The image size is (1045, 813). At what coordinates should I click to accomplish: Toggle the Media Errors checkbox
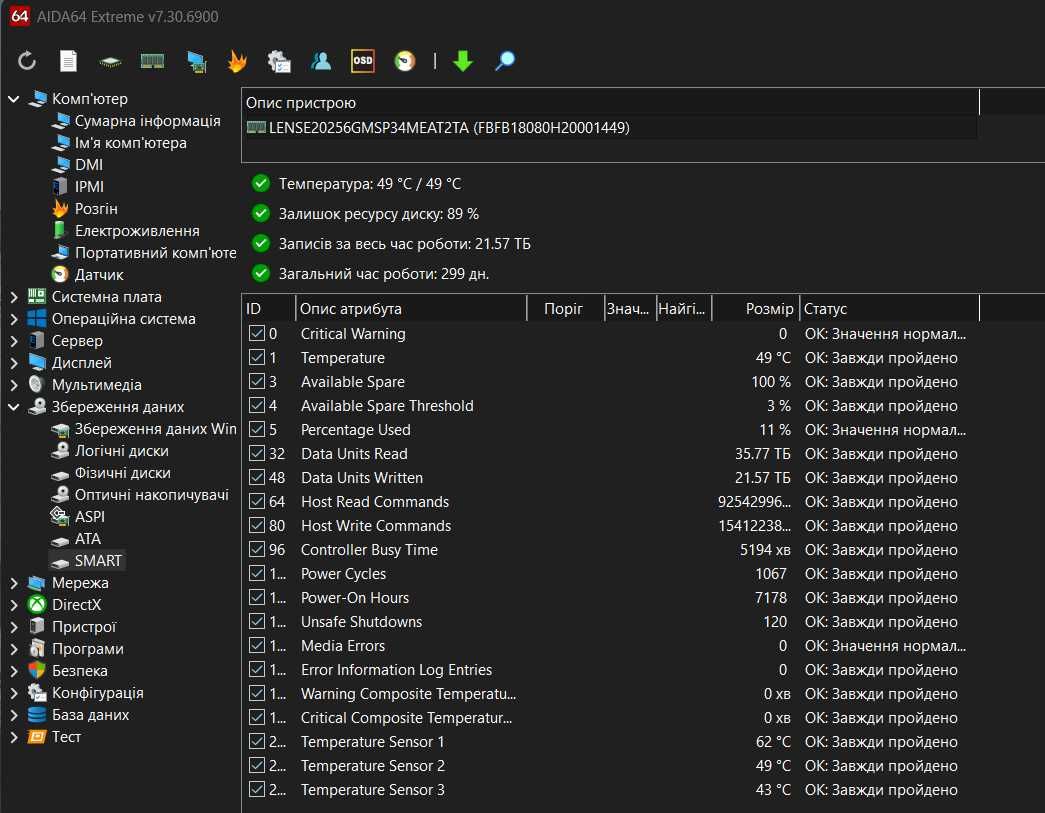257,645
